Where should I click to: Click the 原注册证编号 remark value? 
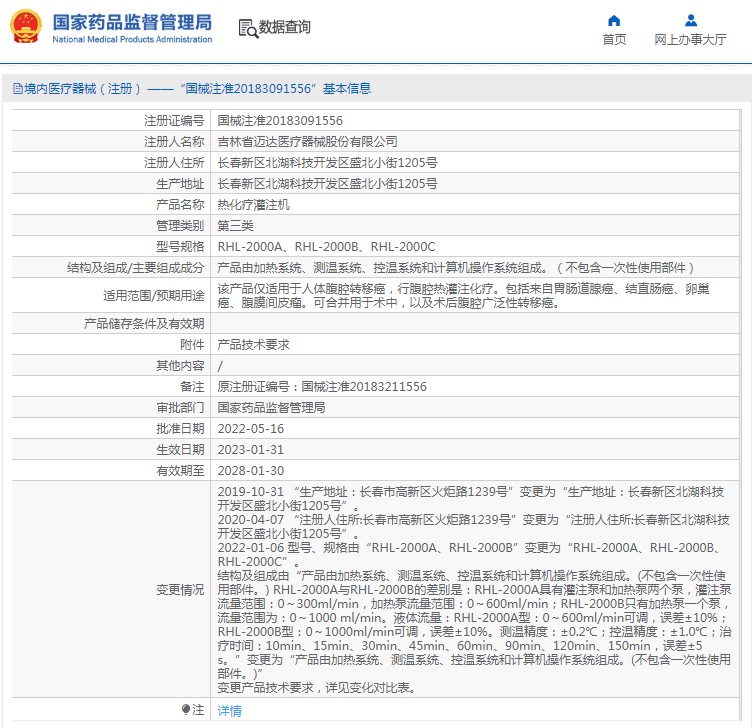point(322,387)
